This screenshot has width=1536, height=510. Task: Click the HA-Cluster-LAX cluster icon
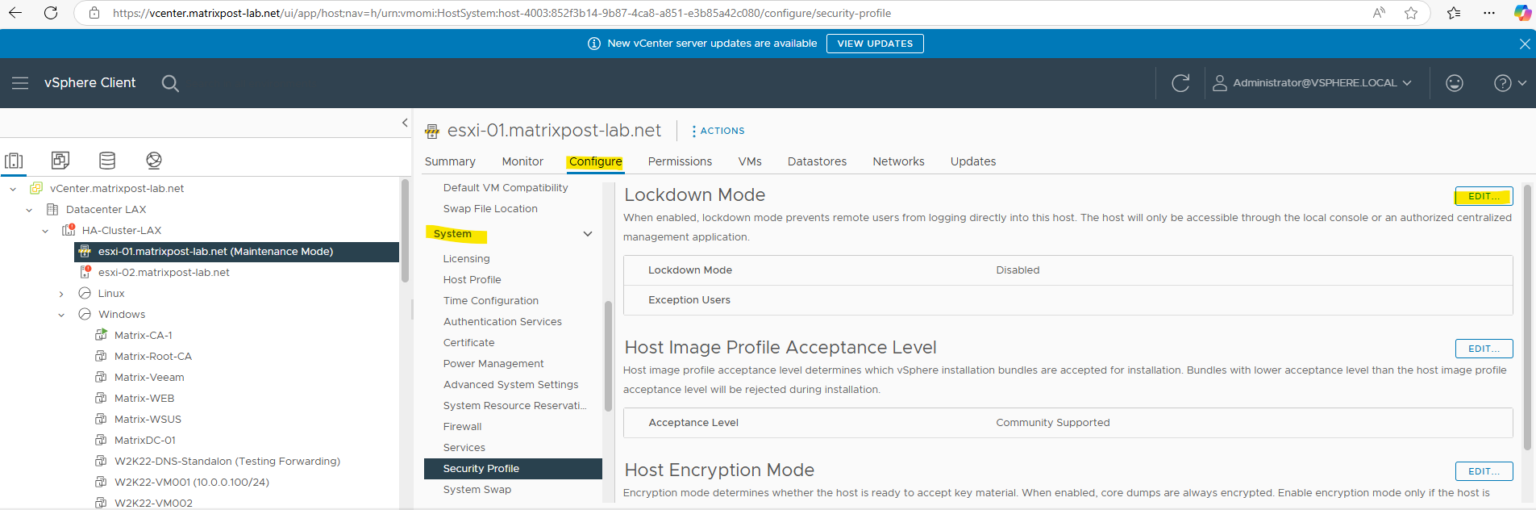[x=69, y=230]
